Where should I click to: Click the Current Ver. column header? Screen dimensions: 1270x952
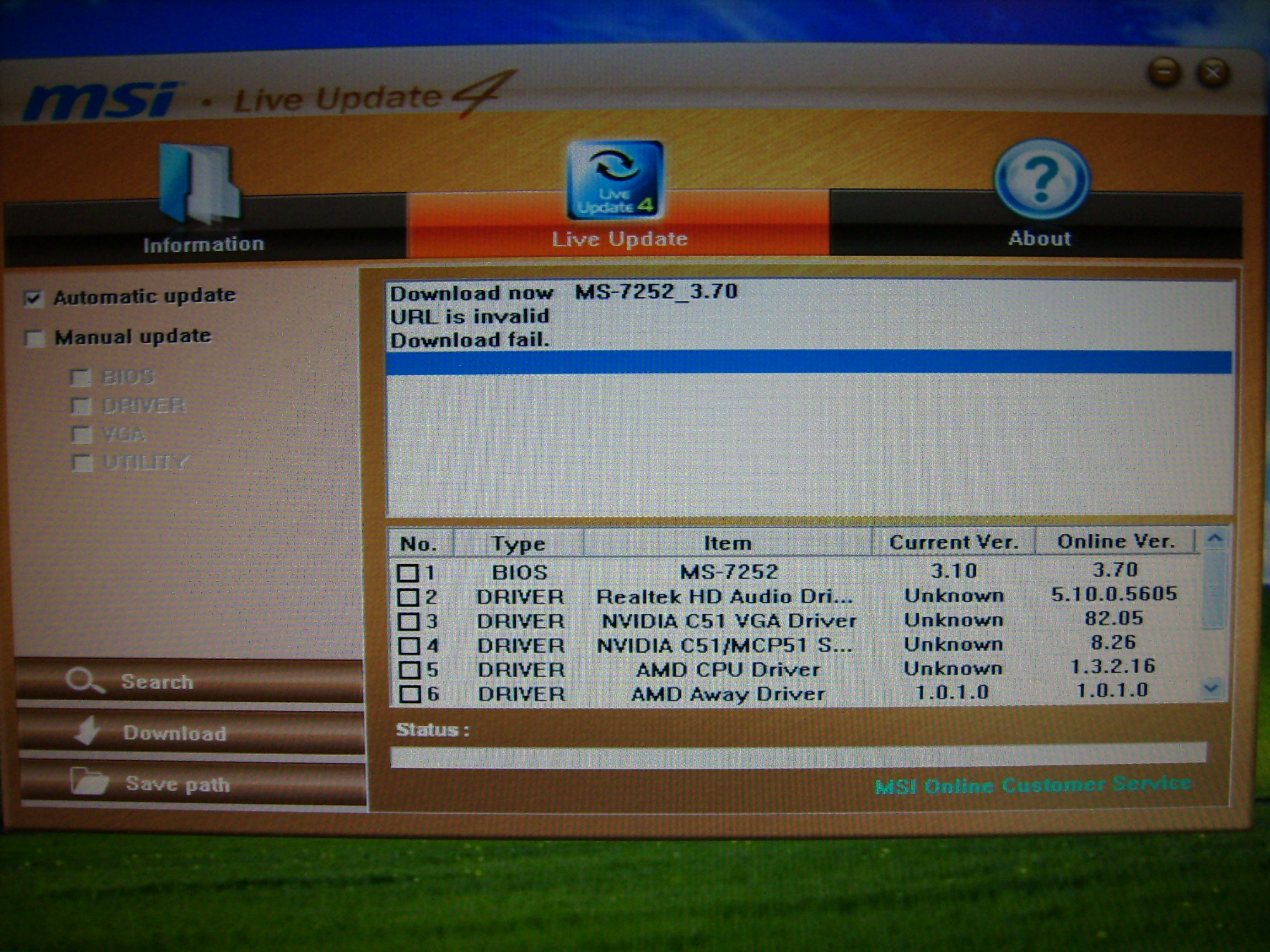(x=954, y=542)
